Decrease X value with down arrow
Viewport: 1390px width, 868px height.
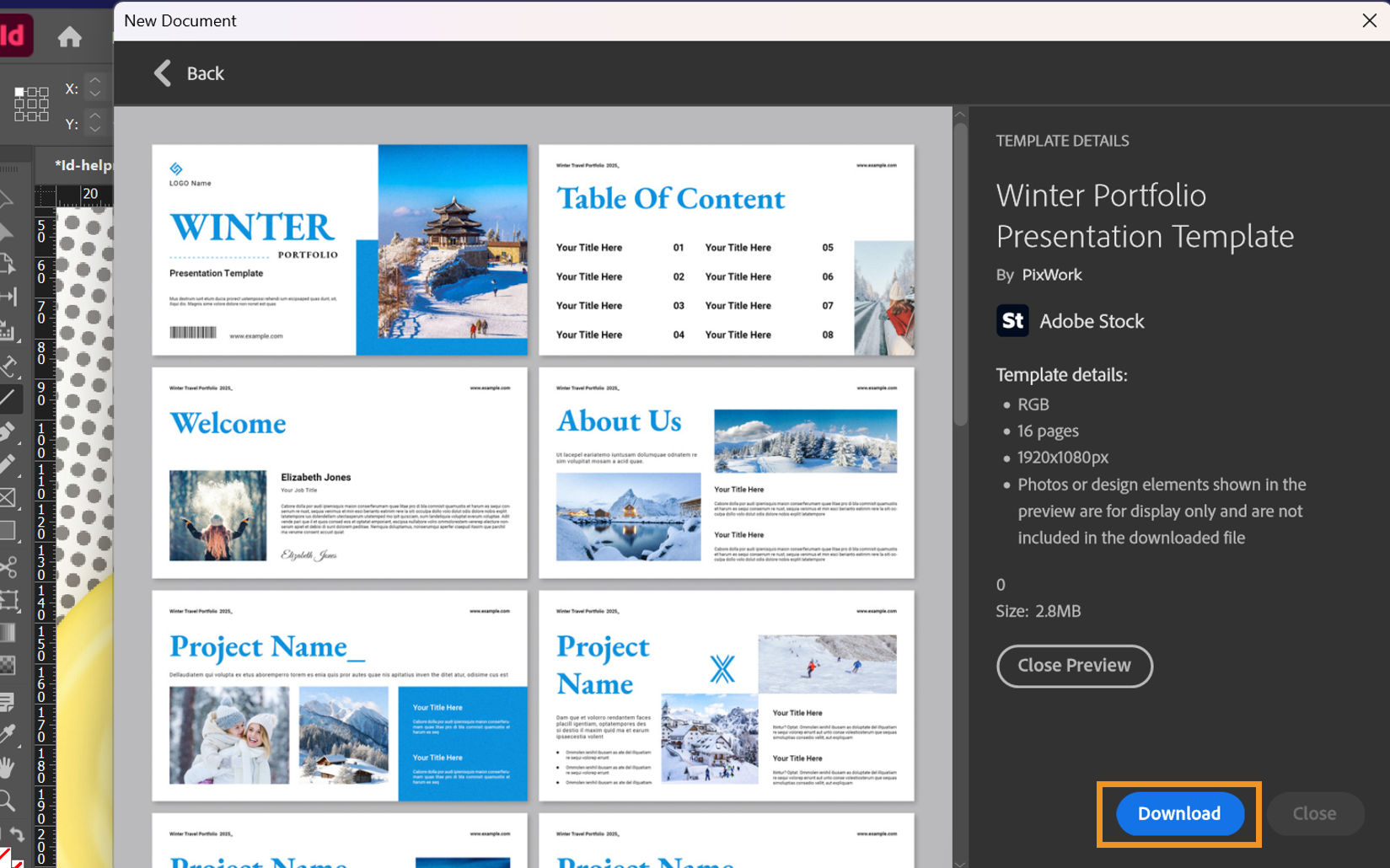tap(95, 94)
